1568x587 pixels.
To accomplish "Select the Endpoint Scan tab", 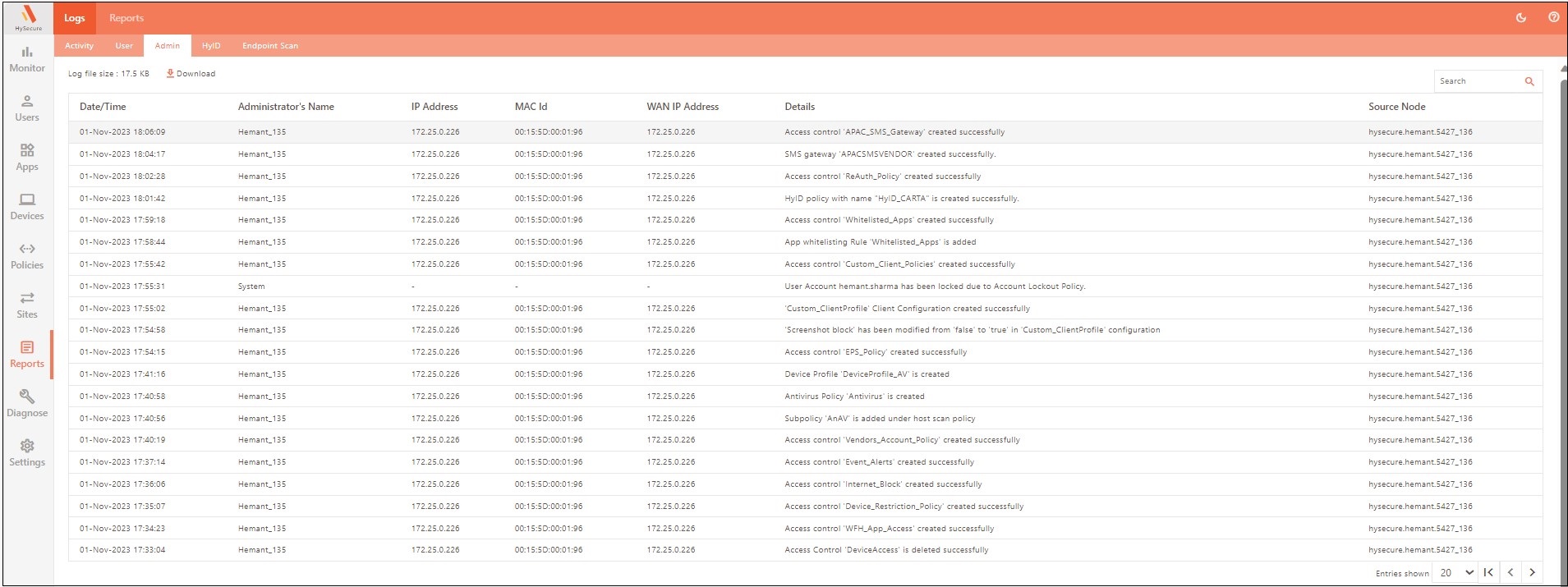I will coord(270,46).
